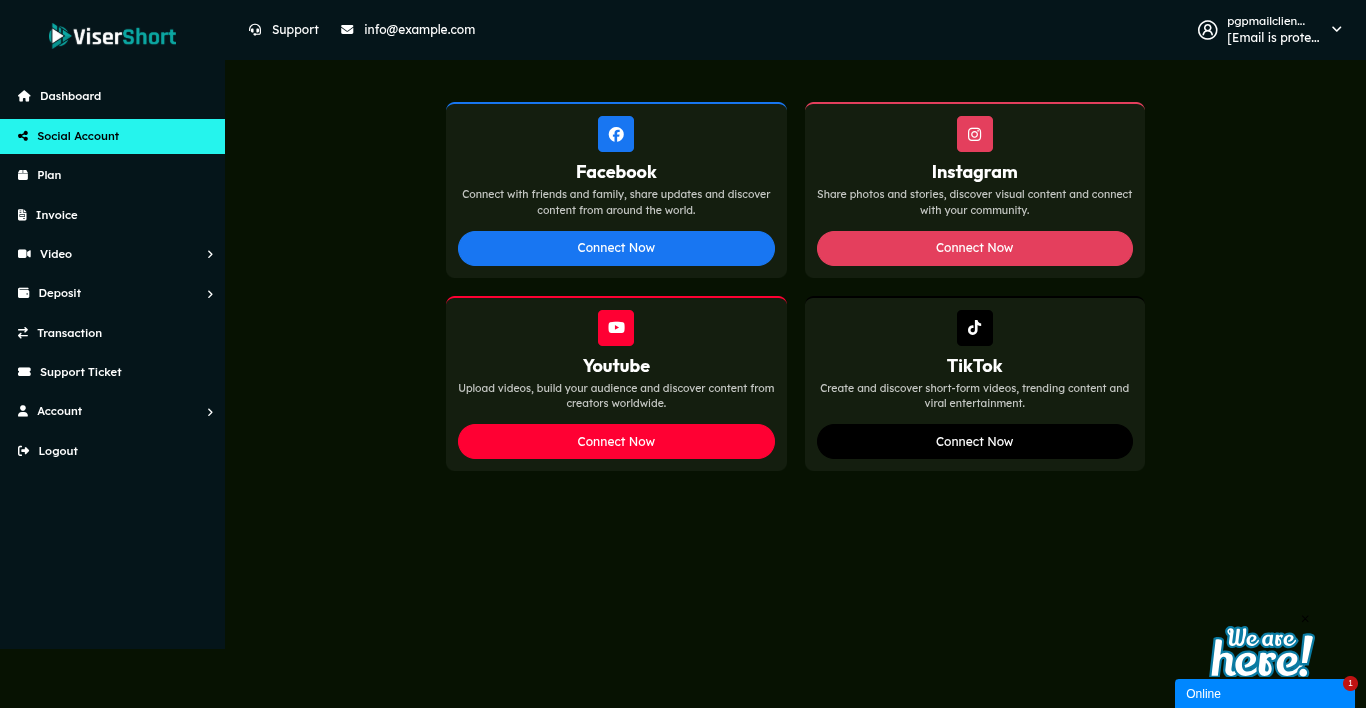Click the Support headset icon
The image size is (1366, 708).
coord(255,30)
